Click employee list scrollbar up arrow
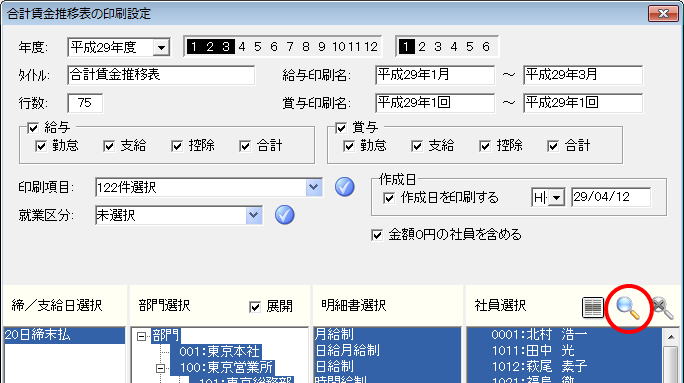Image resolution: width=684 pixels, height=383 pixels. (x=670, y=337)
